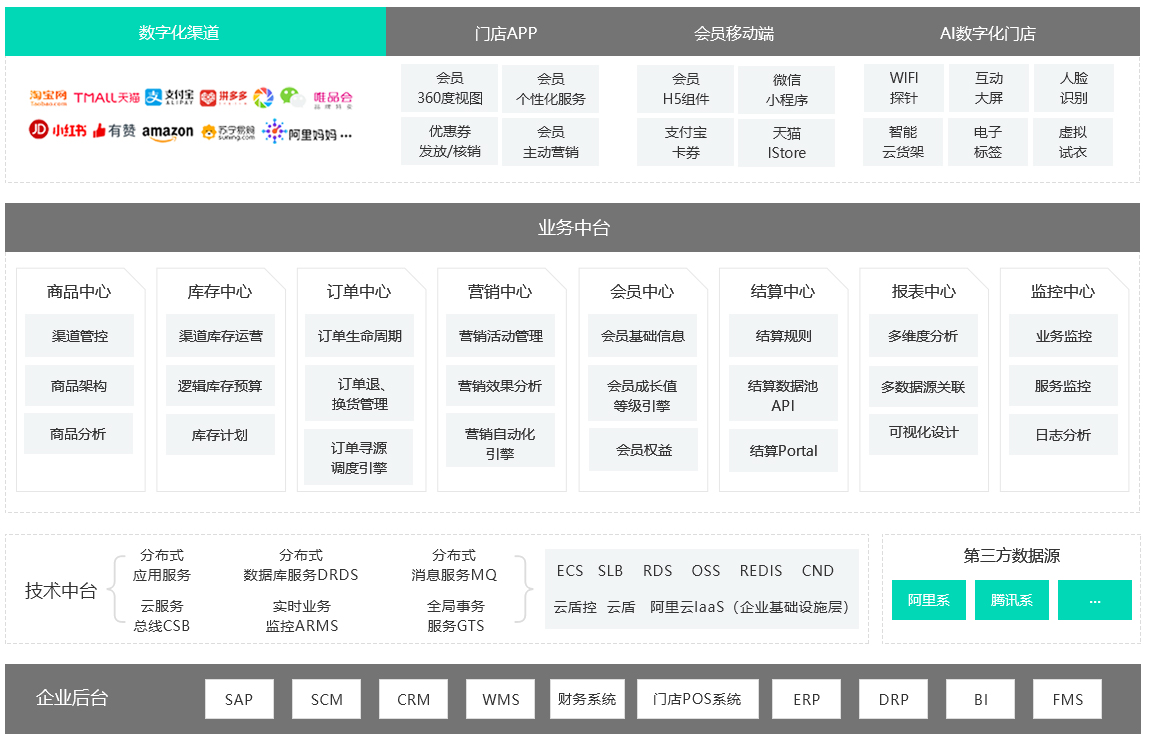
Task: Click the 分布式消息服务MQ text
Action: point(454,565)
